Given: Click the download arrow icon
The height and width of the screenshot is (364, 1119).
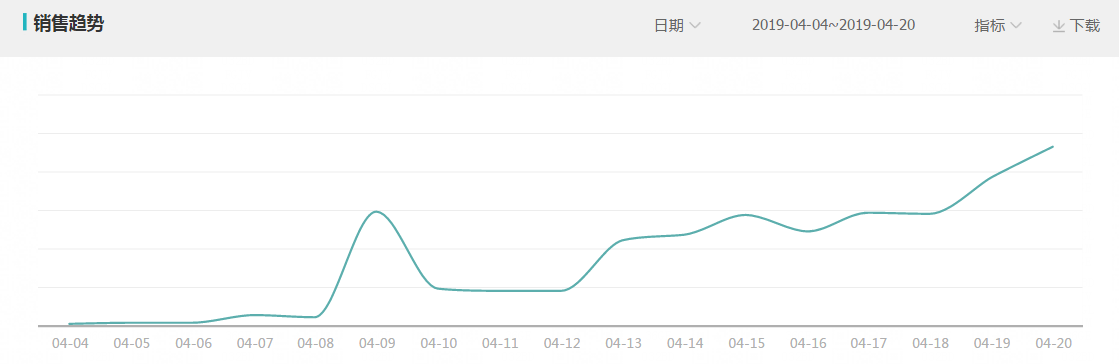Looking at the screenshot, I should [x=1058, y=26].
